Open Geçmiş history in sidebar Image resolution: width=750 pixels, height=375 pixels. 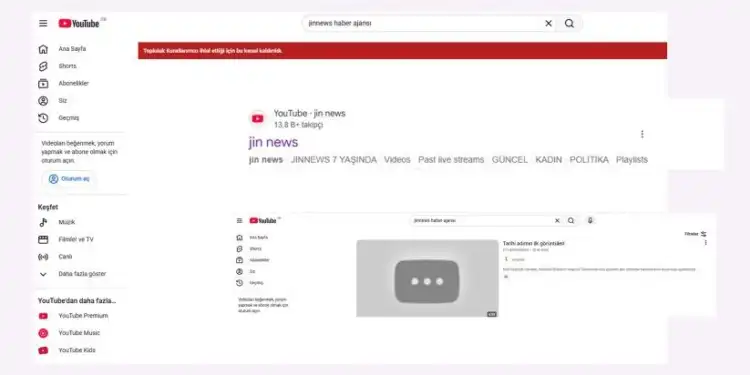60,118
